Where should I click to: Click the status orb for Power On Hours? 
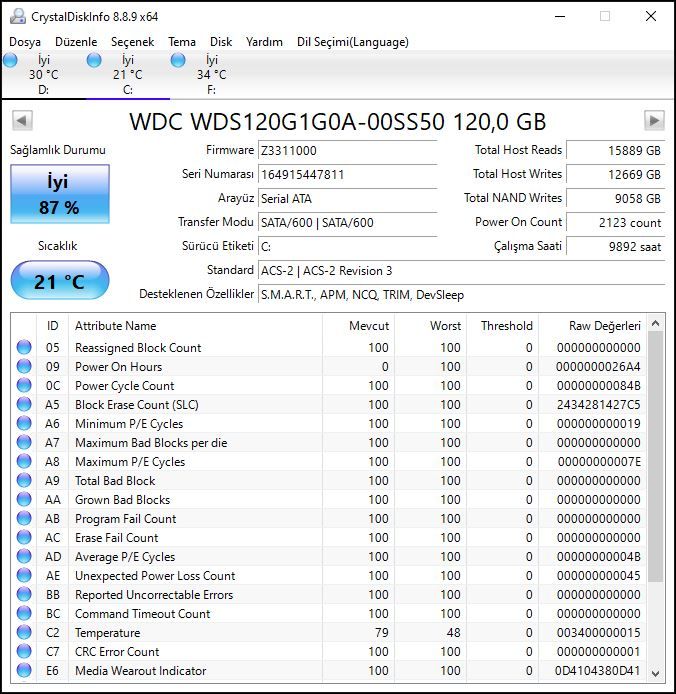pyautogui.click(x=24, y=366)
